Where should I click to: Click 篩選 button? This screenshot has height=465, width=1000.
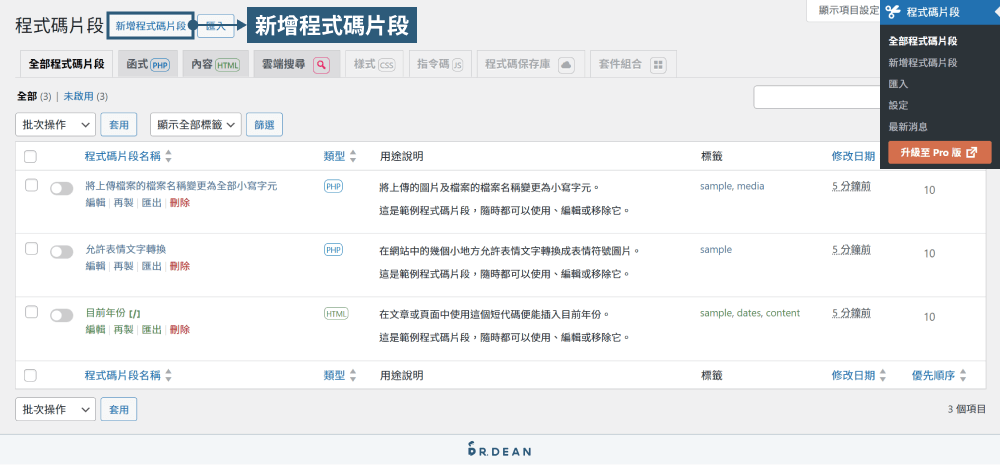click(265, 125)
